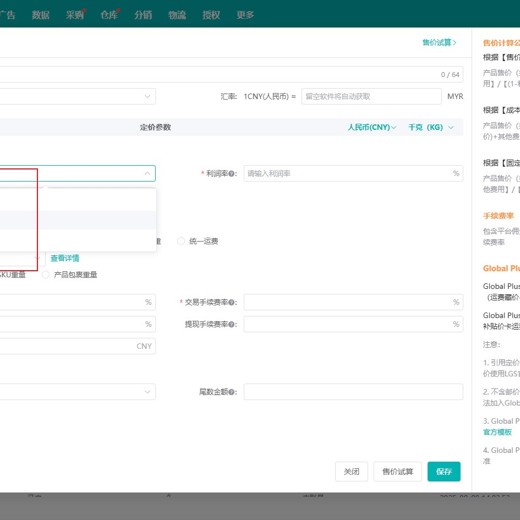Click the name field showing 0 / 64

pos(231,74)
